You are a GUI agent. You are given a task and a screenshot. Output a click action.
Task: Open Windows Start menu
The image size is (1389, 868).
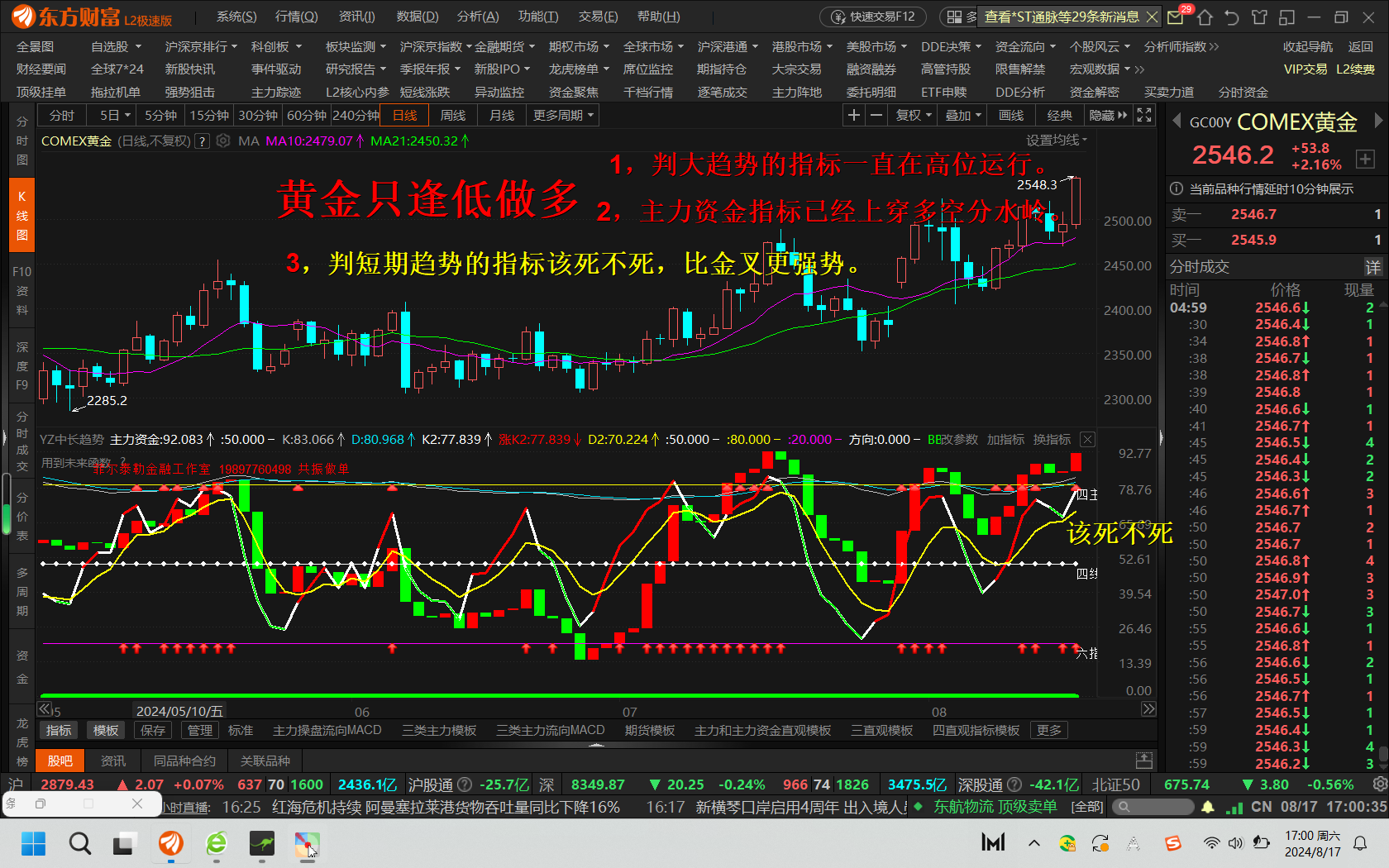coord(34,843)
